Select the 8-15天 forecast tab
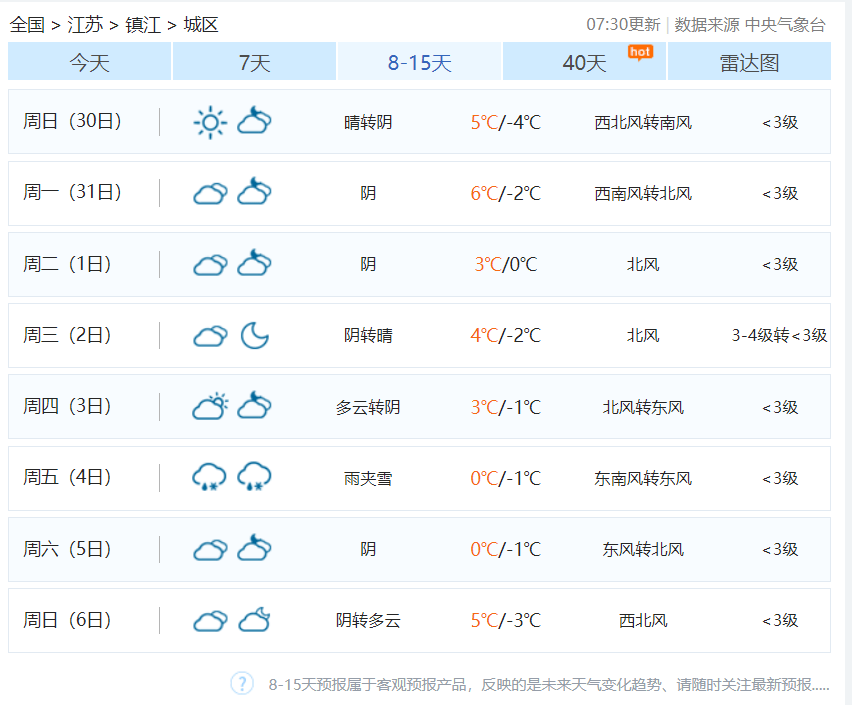Viewport: 852px width, 705px height. click(419, 62)
